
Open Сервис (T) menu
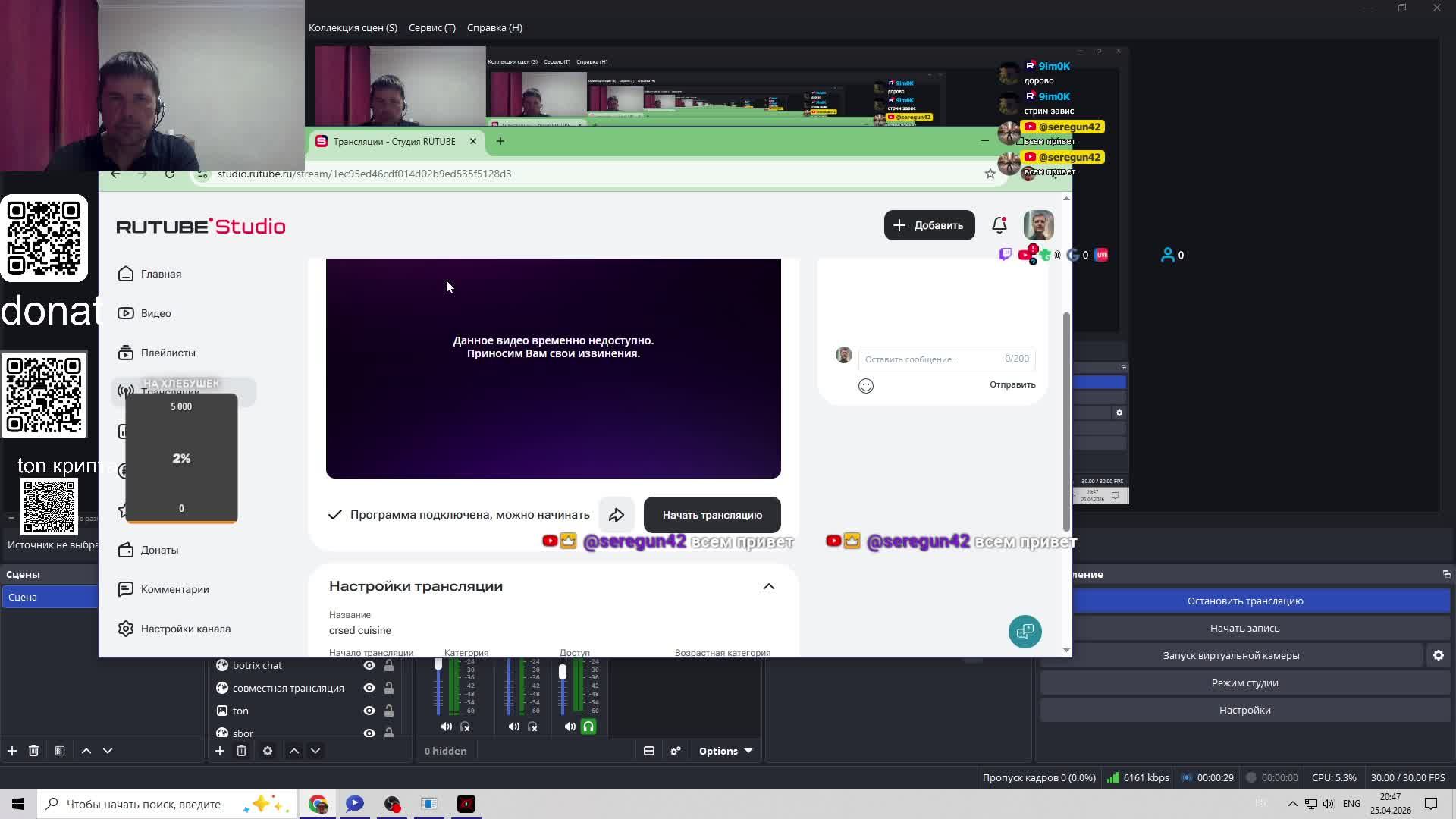tap(431, 27)
